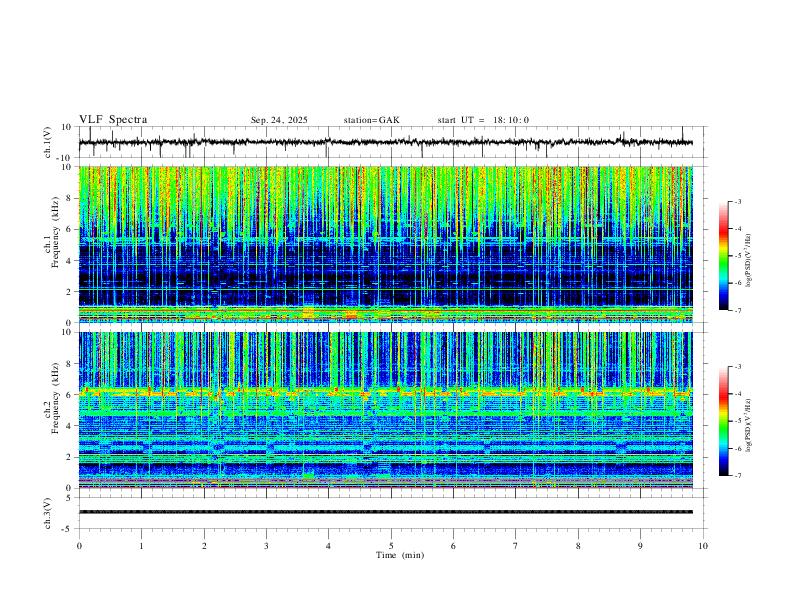Click the ch.3 voltage trace strip

386,512
